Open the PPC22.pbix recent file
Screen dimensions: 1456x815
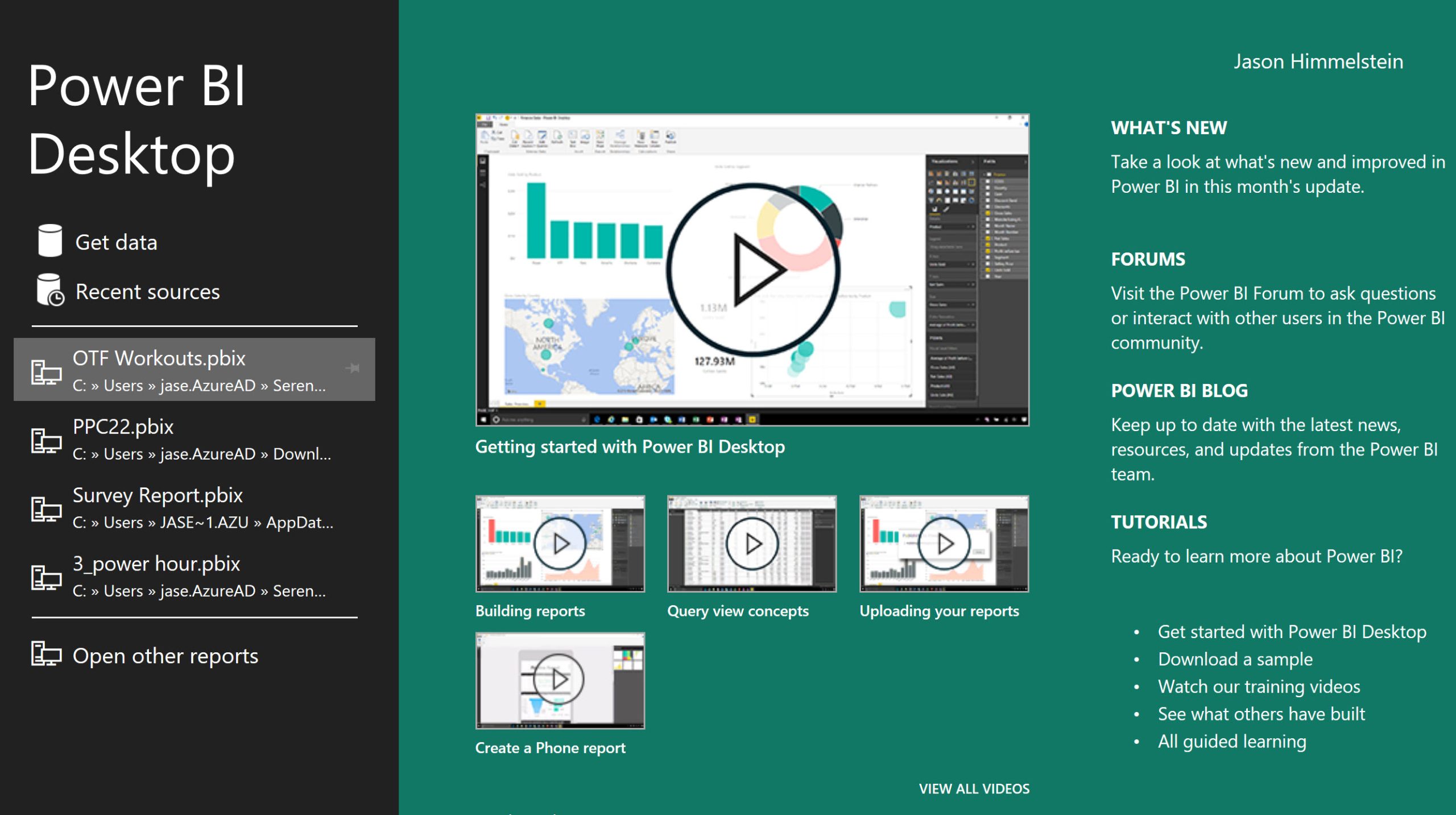pos(195,439)
